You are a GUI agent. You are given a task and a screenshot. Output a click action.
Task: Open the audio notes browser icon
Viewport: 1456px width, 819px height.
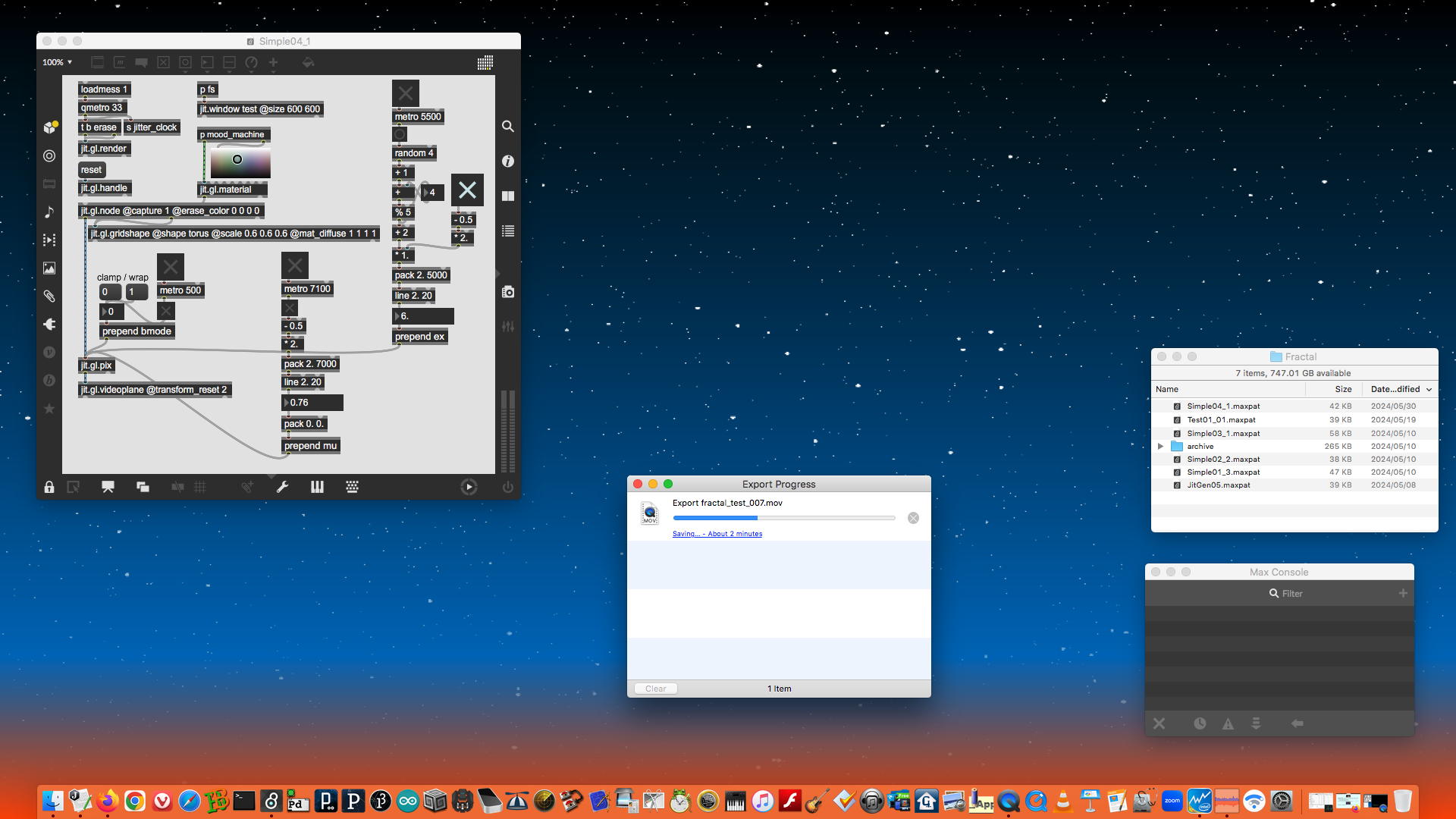pyautogui.click(x=49, y=212)
